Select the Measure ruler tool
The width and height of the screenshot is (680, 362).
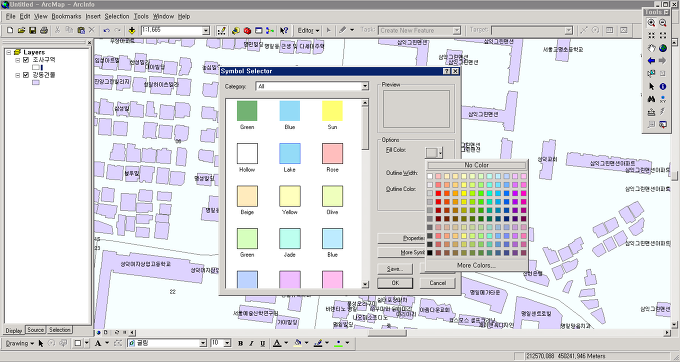pos(651,112)
